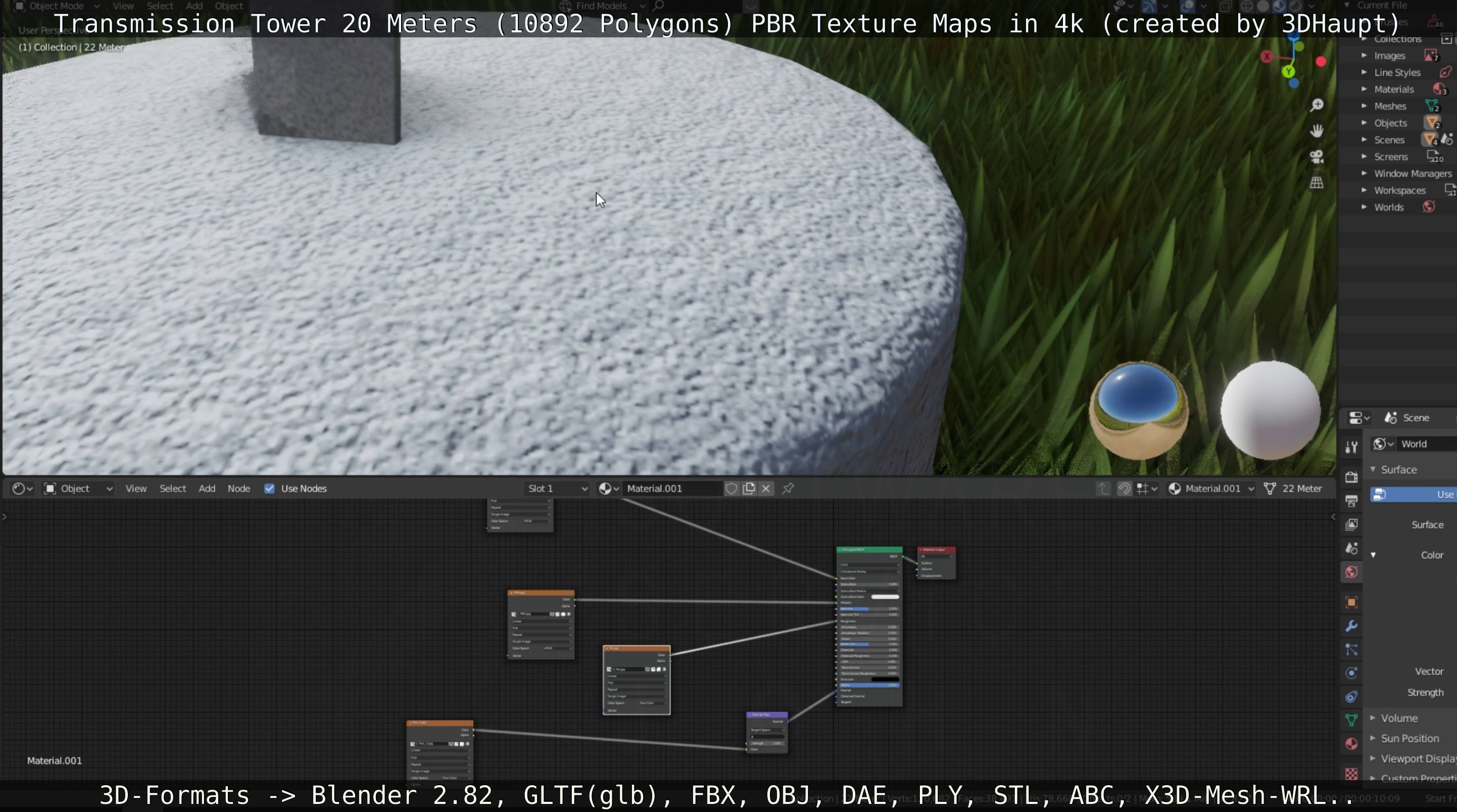The image size is (1457, 812).
Task: Toggle the fake user shield icon
Action: pyautogui.click(x=732, y=488)
